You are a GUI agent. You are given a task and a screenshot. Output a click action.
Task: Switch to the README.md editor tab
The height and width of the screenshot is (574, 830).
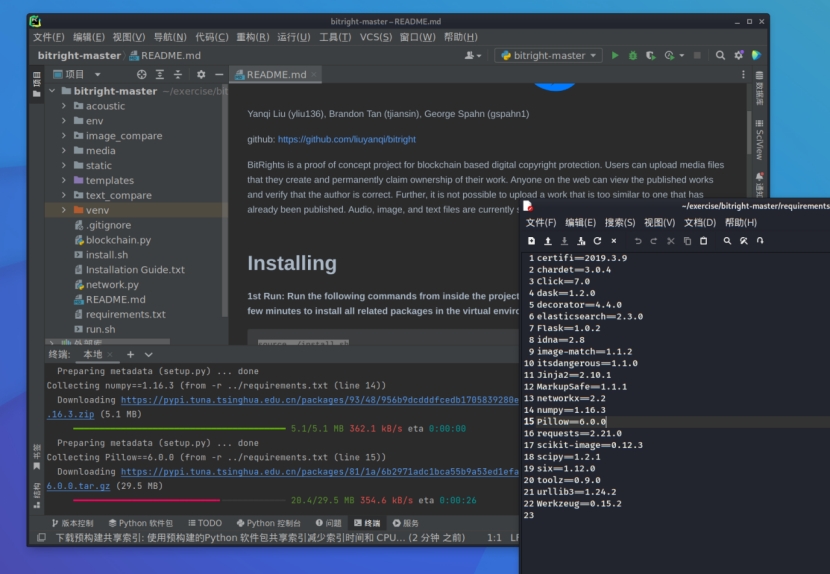(x=275, y=74)
